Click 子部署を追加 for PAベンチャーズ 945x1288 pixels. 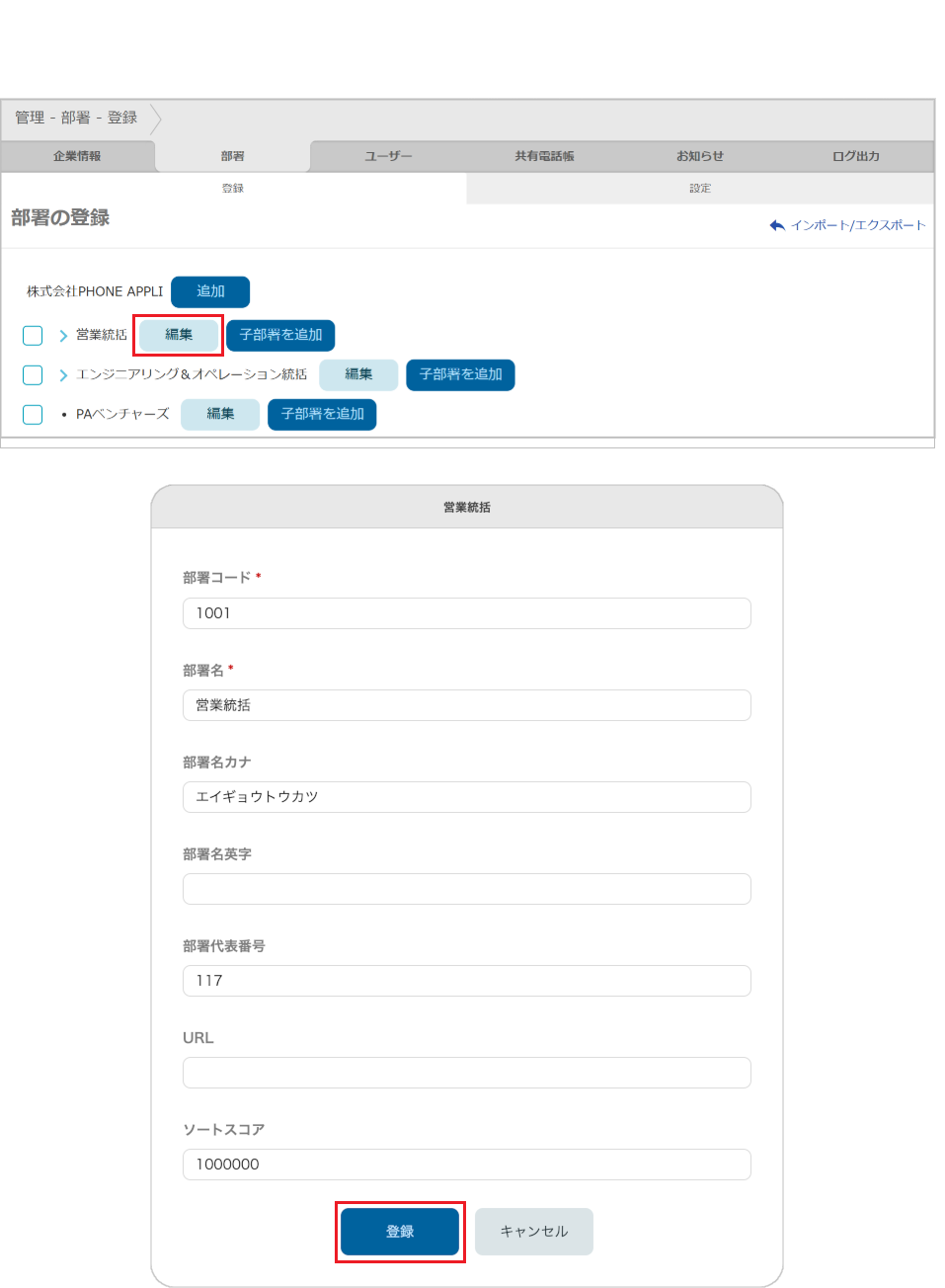(322, 414)
